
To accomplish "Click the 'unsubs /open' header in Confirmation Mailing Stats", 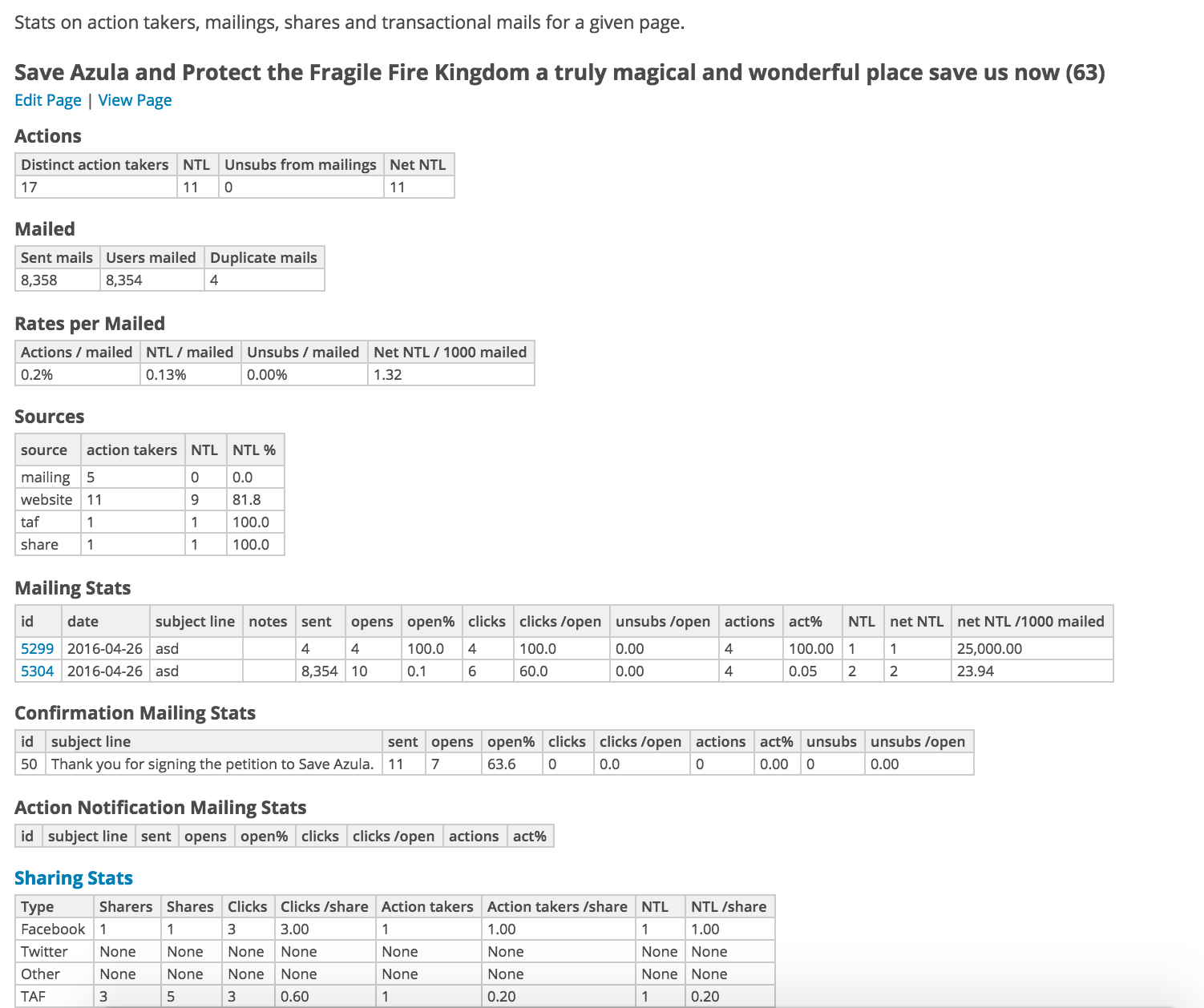I will click(x=917, y=741).
